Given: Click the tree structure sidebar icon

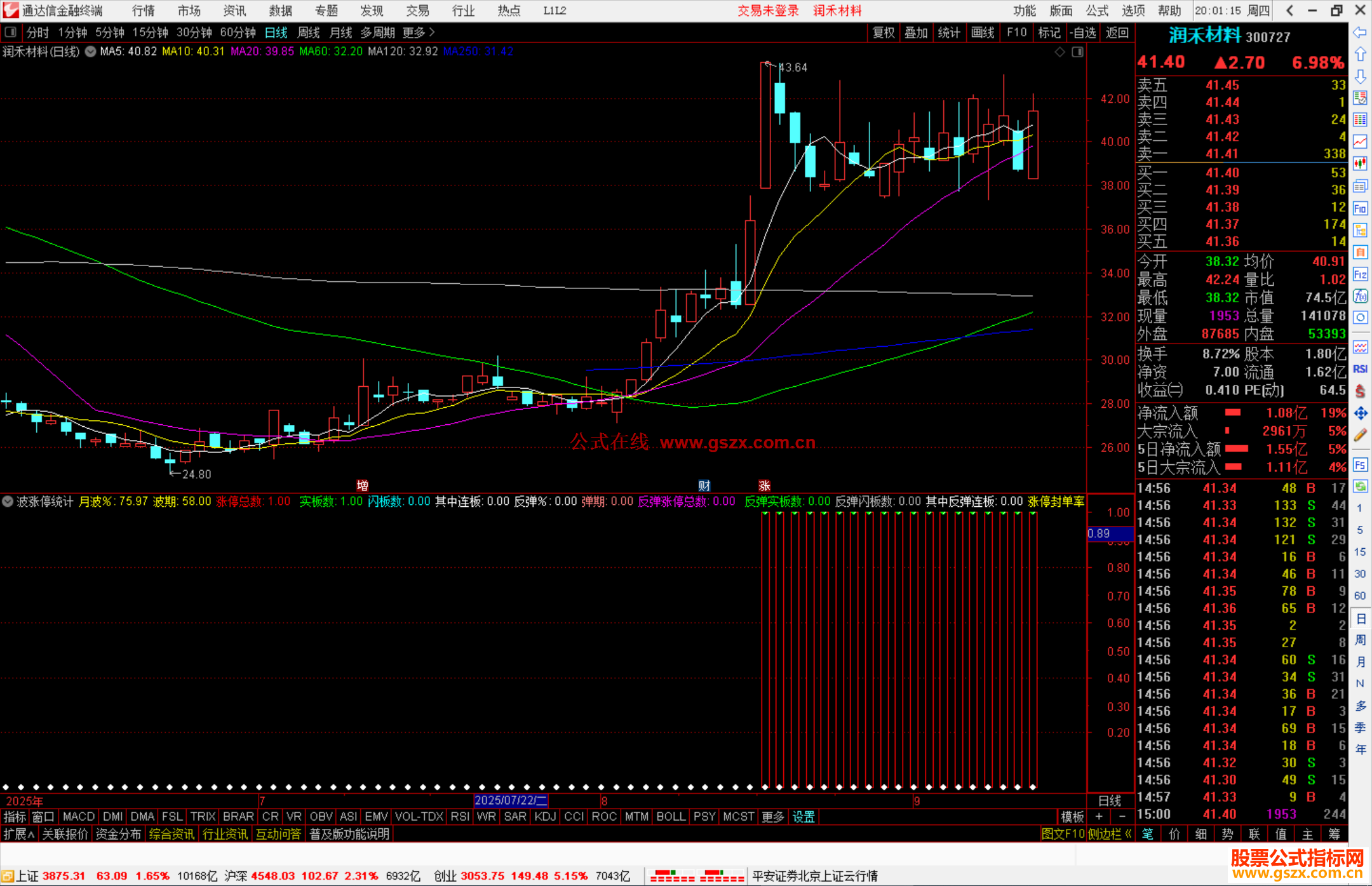Looking at the screenshot, I should point(1360,230).
